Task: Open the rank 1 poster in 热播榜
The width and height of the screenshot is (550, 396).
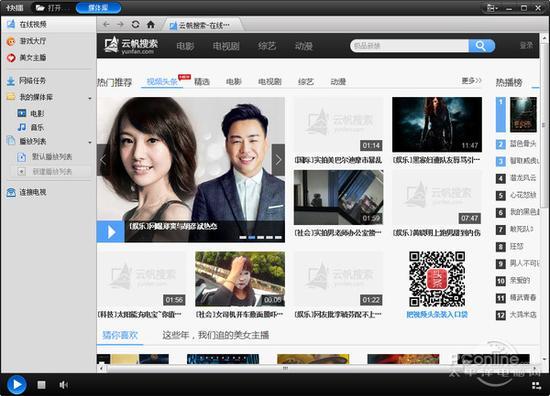Action: (x=523, y=115)
